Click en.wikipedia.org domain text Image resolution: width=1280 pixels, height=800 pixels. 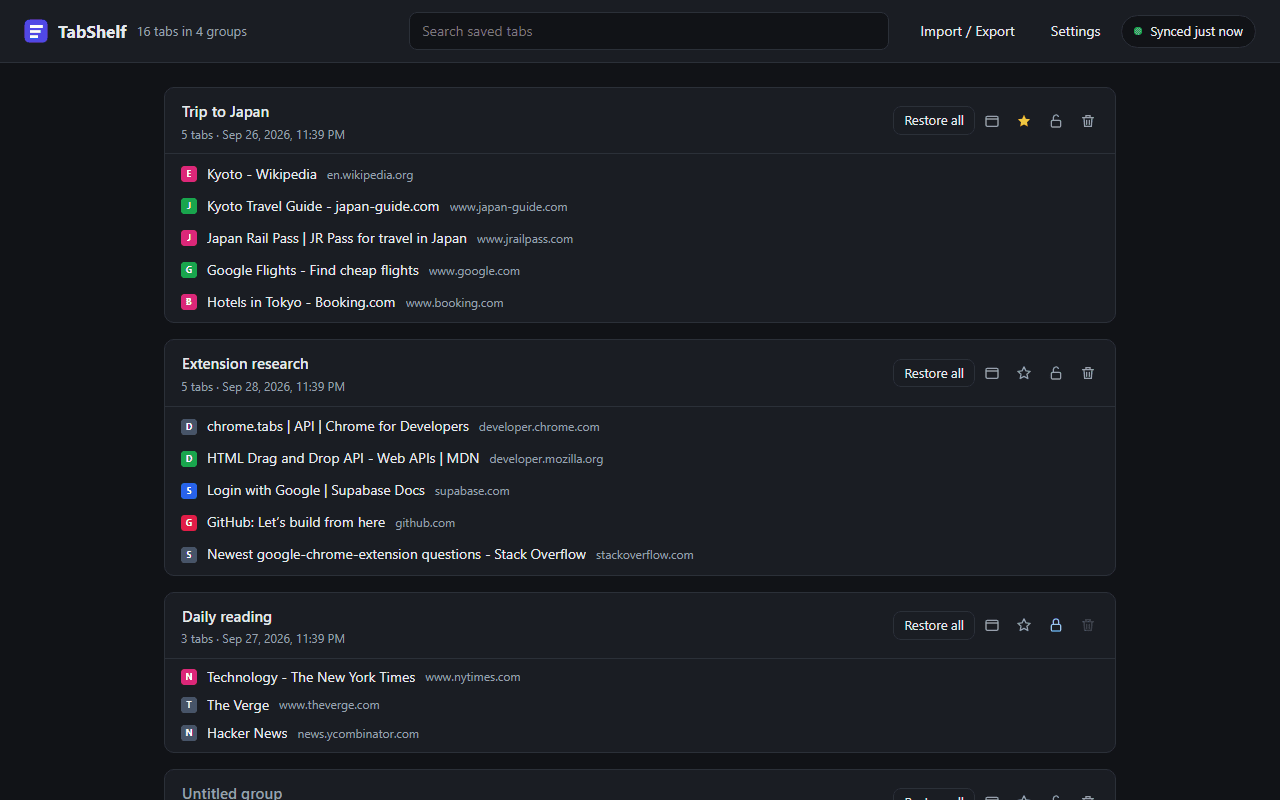pyautogui.click(x=370, y=175)
